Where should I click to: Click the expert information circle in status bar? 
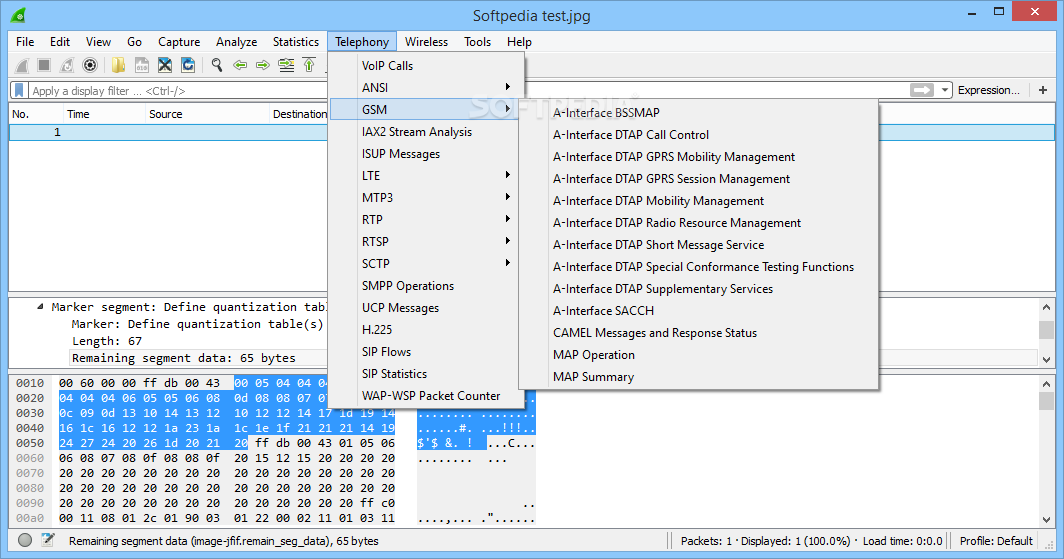(25, 540)
